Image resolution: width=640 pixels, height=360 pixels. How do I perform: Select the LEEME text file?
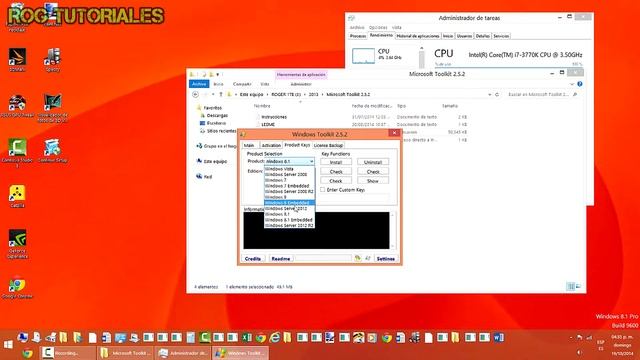click(268, 124)
